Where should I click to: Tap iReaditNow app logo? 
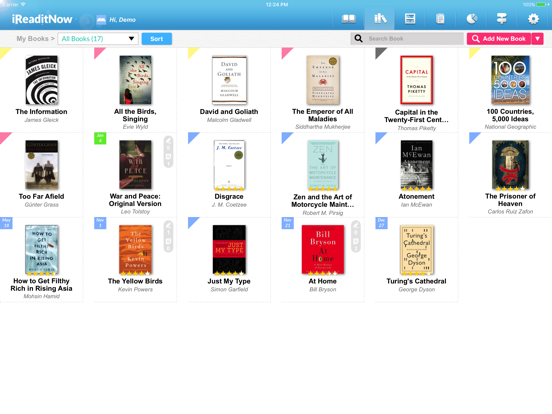(42, 19)
